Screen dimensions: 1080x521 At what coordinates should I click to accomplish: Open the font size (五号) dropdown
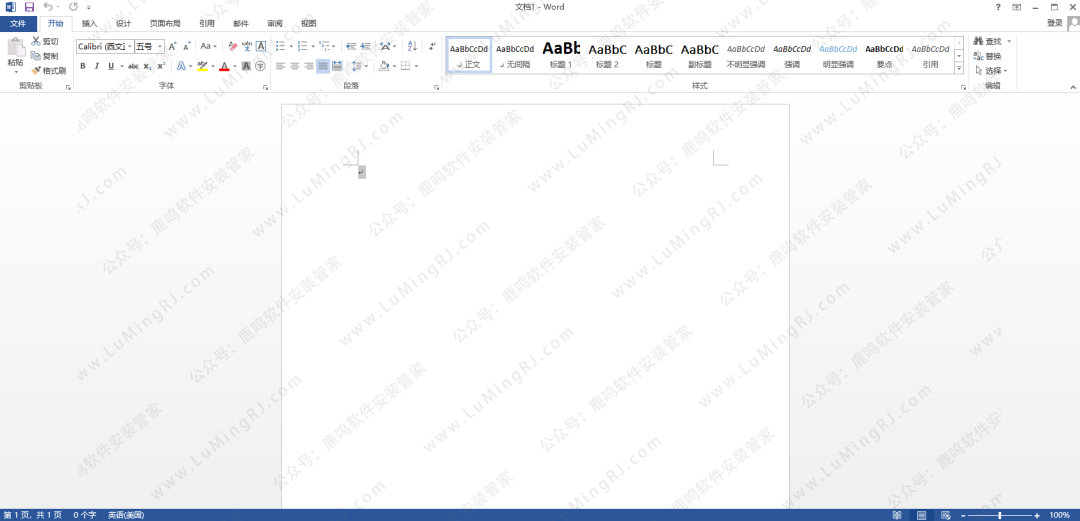(x=160, y=46)
